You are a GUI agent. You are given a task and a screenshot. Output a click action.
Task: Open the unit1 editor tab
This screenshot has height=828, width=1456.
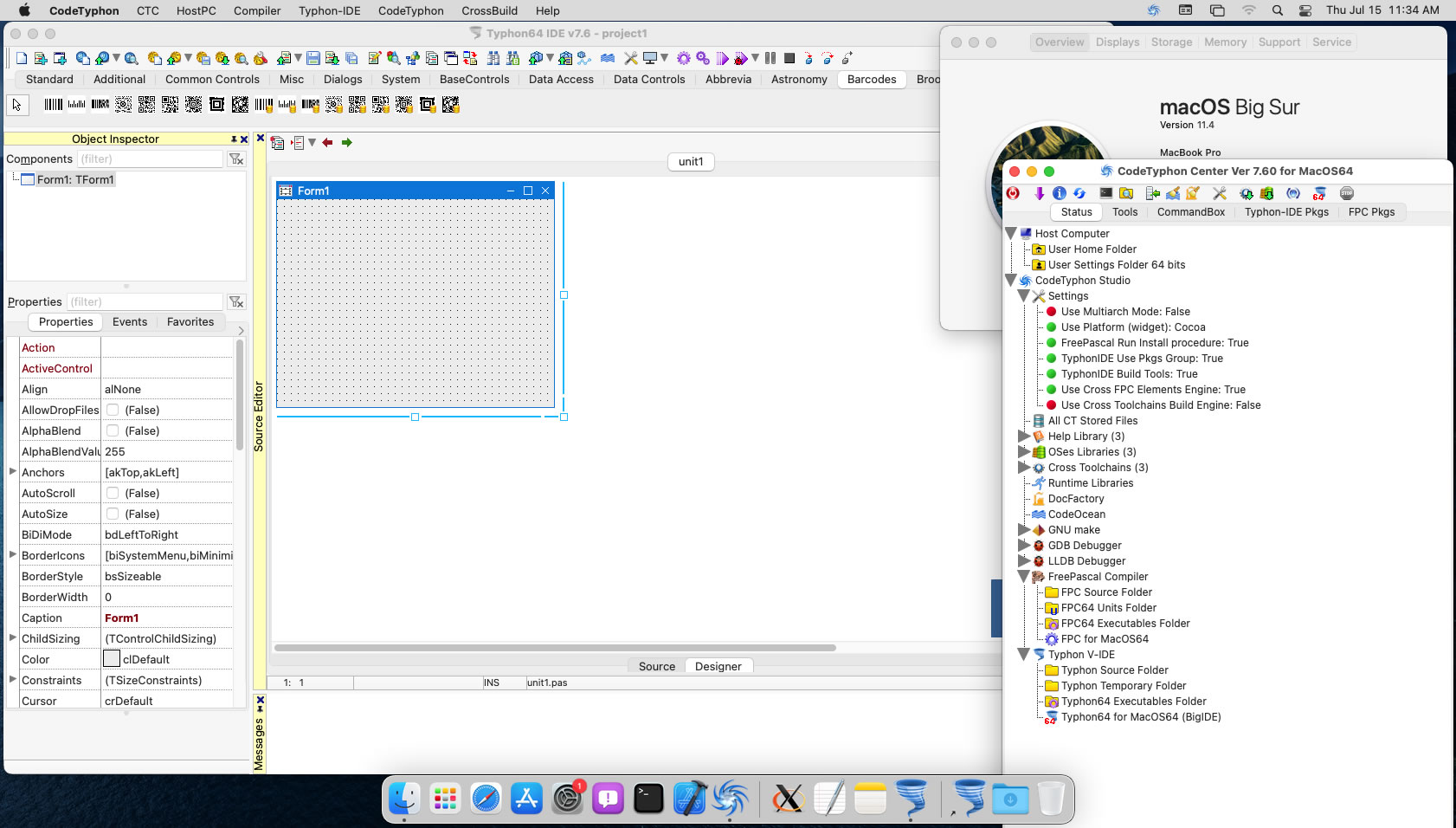click(x=691, y=161)
